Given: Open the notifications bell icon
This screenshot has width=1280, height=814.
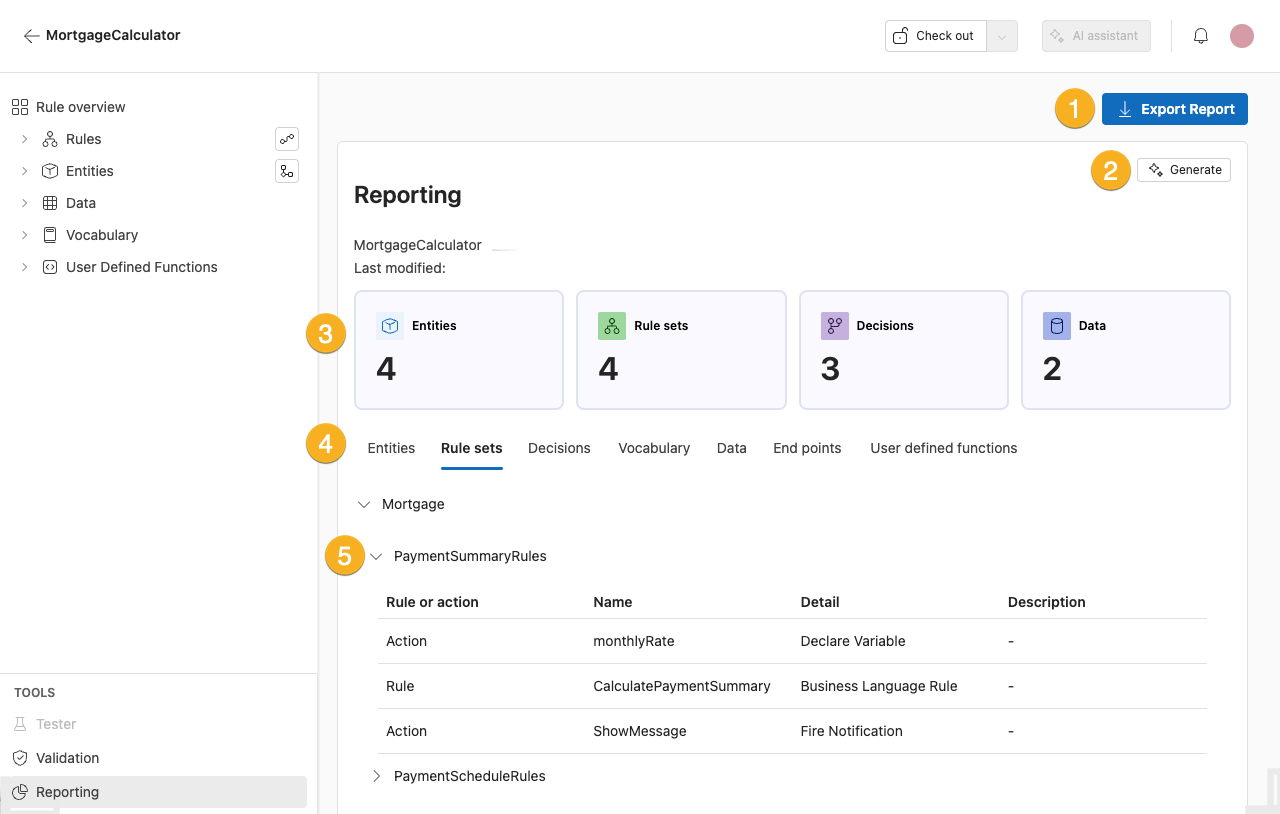Looking at the screenshot, I should tap(1201, 35).
